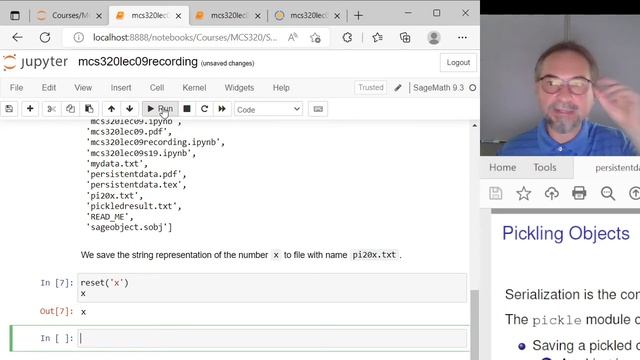Cut selected cells with scissors icon
This screenshot has width=640, height=360.
[51, 109]
